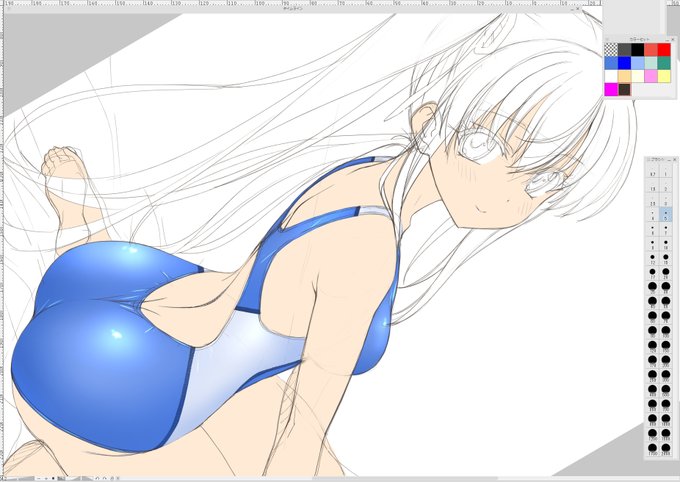Select the teal green swatch in color set
680x482 pixels.
click(x=664, y=63)
